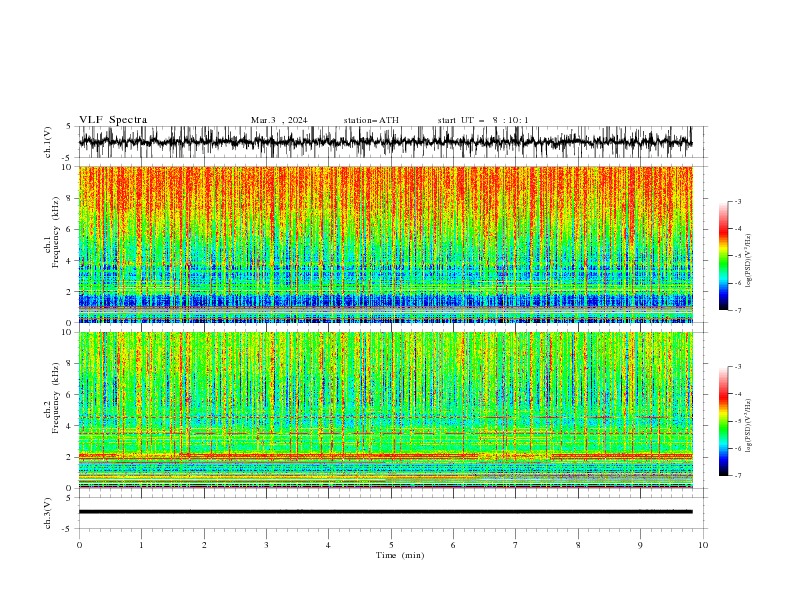Click the 'start UT = 8 :10: 1' label
This screenshot has height=612, width=792.
(483, 120)
